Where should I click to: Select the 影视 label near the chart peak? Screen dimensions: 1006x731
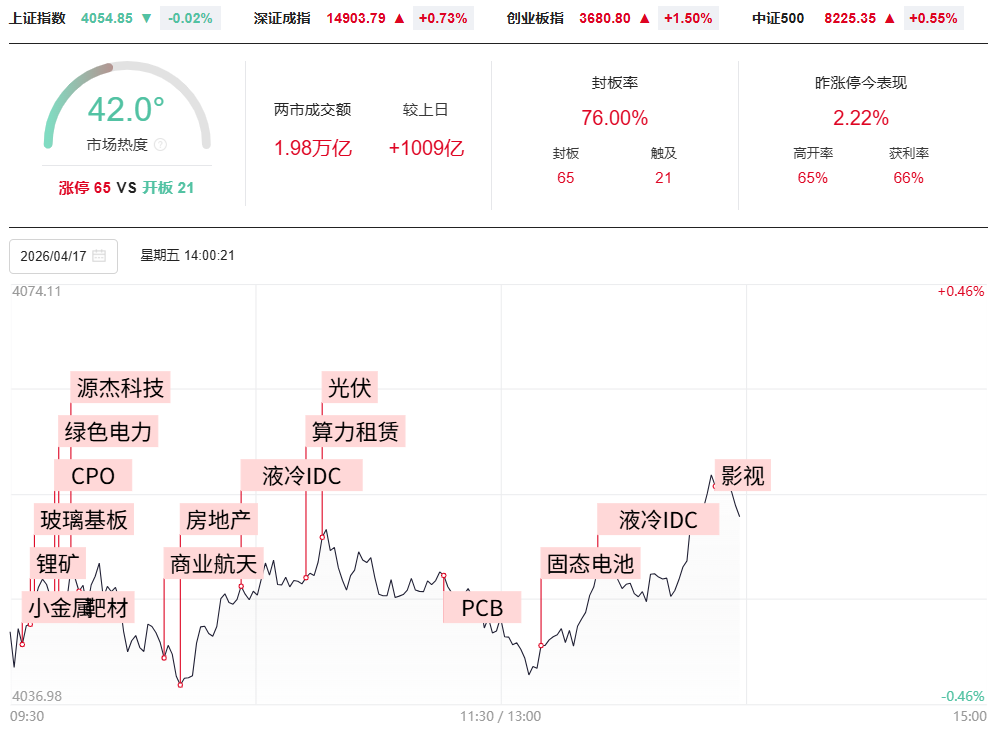pos(742,476)
